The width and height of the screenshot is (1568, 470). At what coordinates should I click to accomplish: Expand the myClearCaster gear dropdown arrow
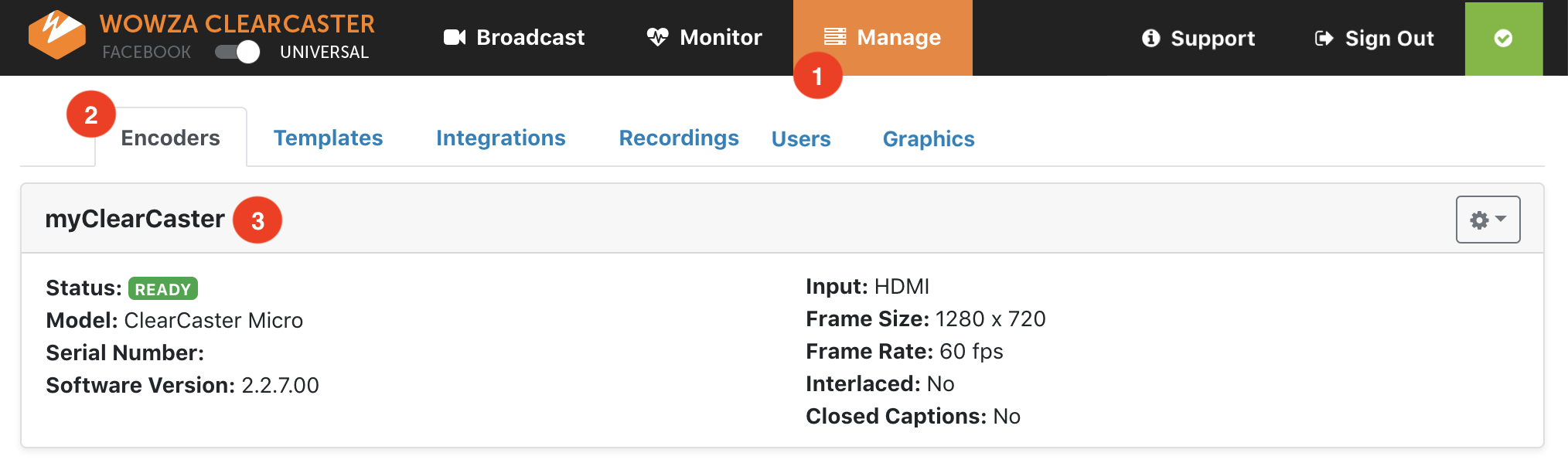[x=1501, y=220]
